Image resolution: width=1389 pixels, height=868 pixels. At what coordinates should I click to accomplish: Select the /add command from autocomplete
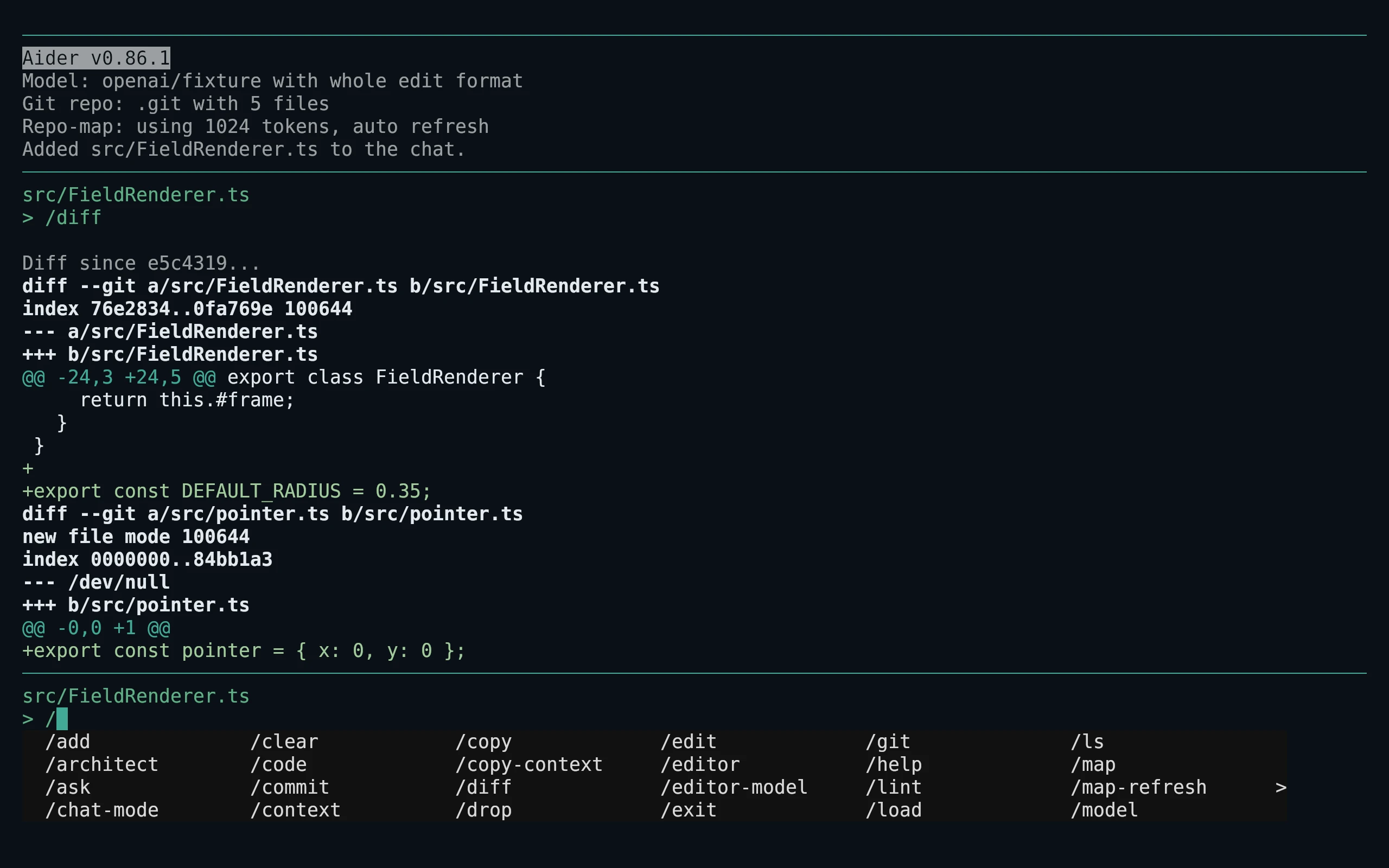coord(68,742)
